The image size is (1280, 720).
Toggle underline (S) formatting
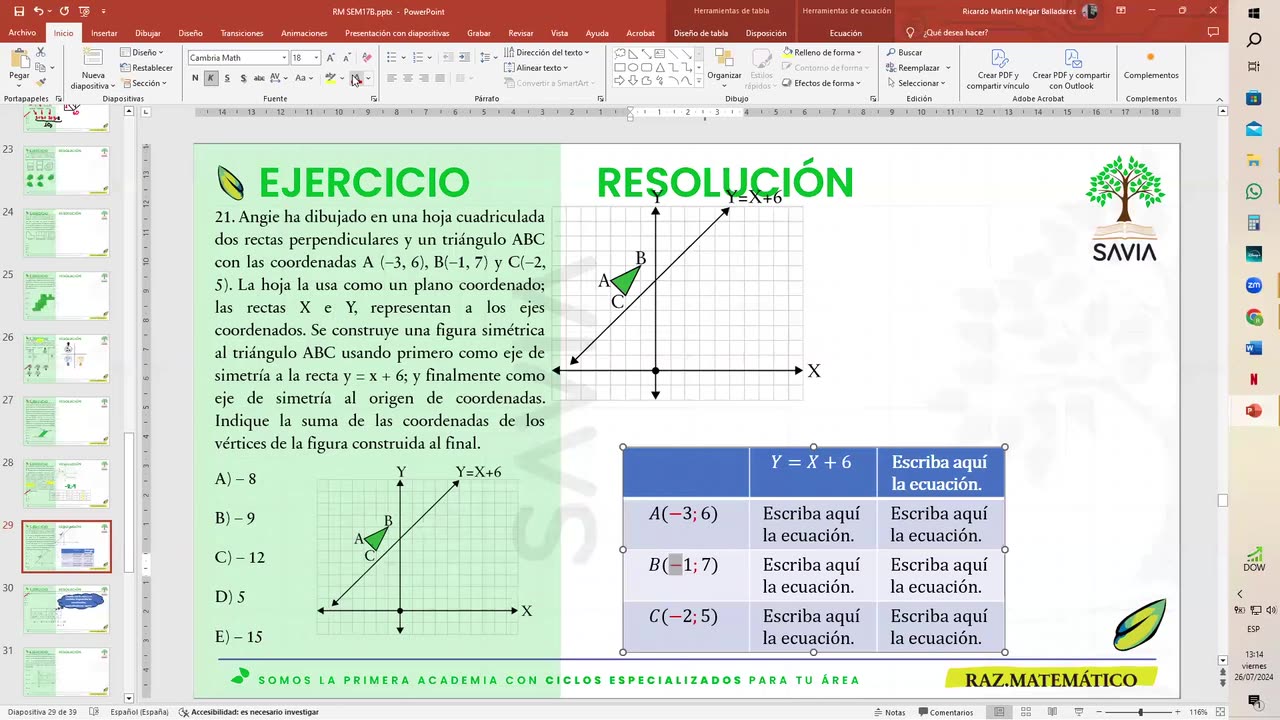point(227,78)
